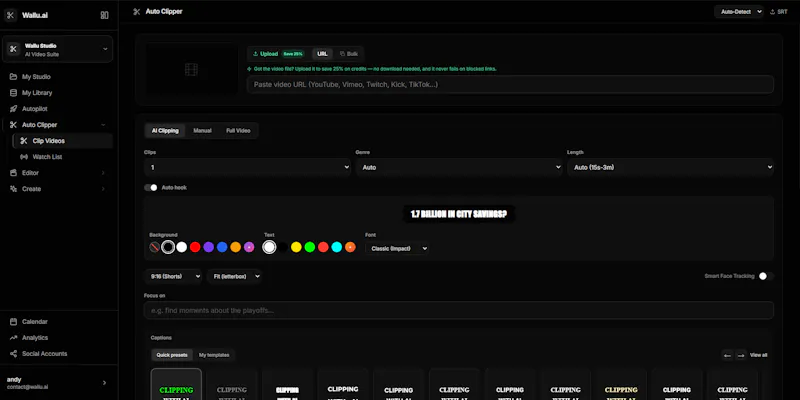Collapse the Auto Clipper sidebar section
Screen dimensions: 800x400
click(103, 125)
